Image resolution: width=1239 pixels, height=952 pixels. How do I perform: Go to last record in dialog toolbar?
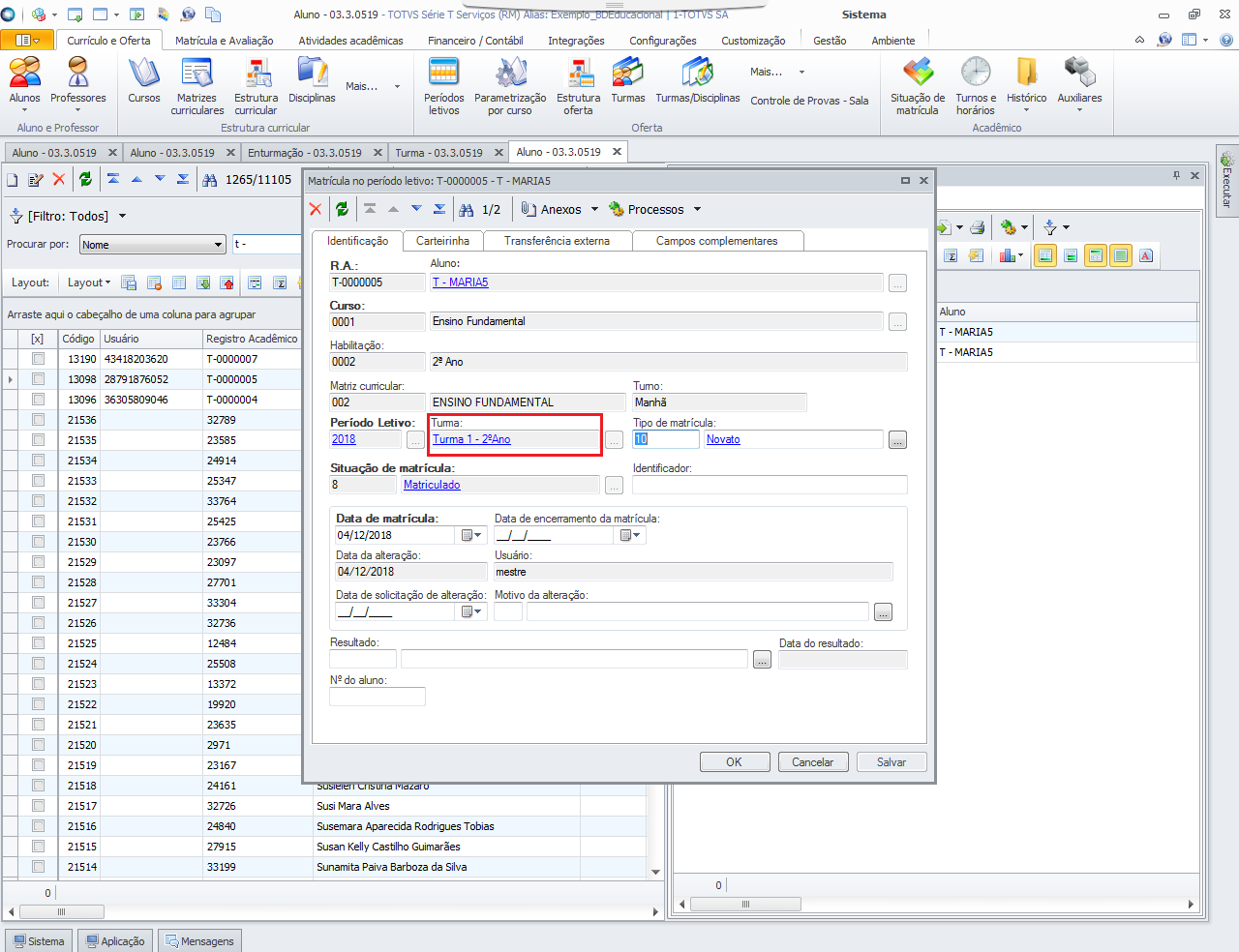click(439, 209)
